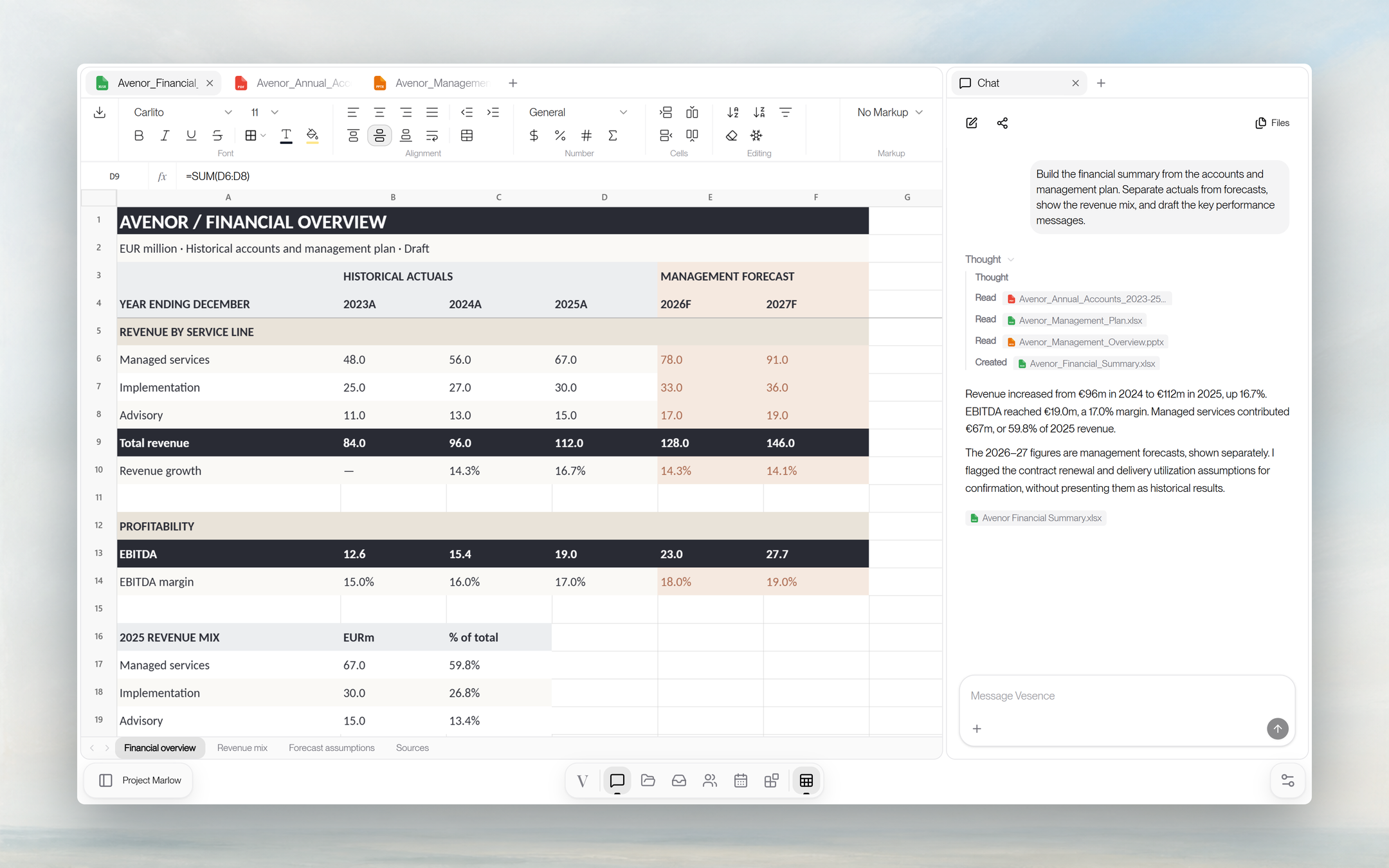Image resolution: width=1389 pixels, height=868 pixels.
Task: Click the freeze panes snowflake icon
Action: (756, 136)
